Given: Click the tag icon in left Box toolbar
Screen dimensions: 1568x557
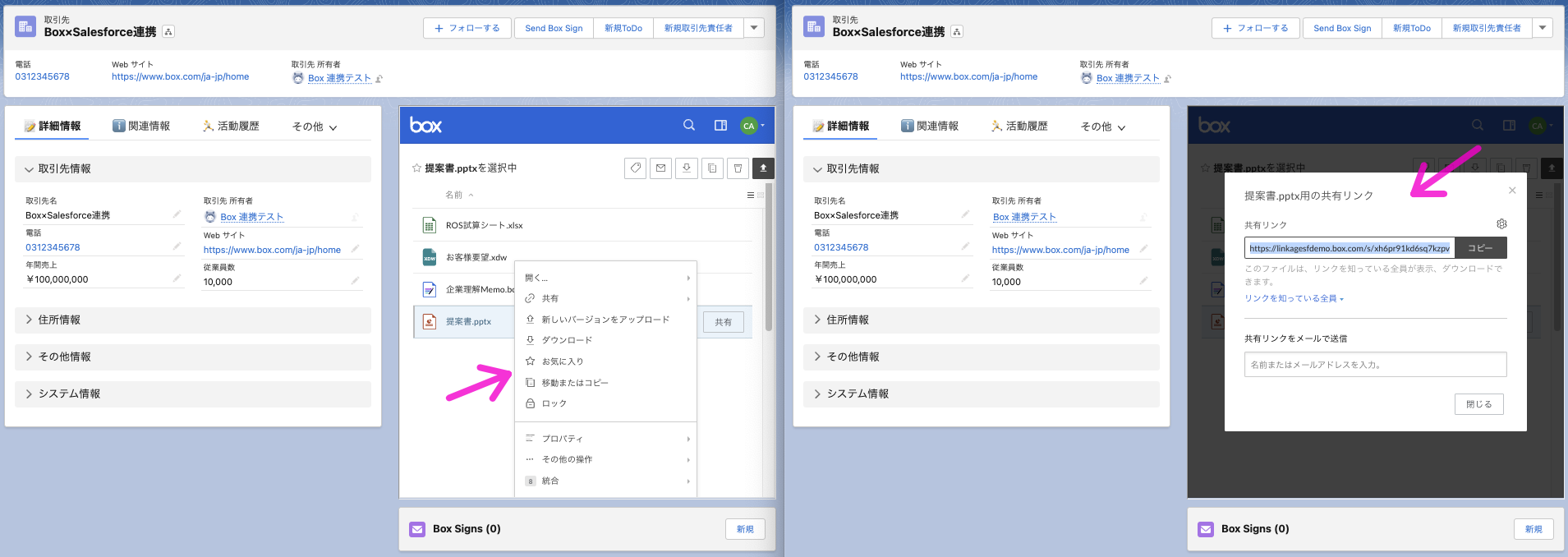Looking at the screenshot, I should tap(635, 168).
